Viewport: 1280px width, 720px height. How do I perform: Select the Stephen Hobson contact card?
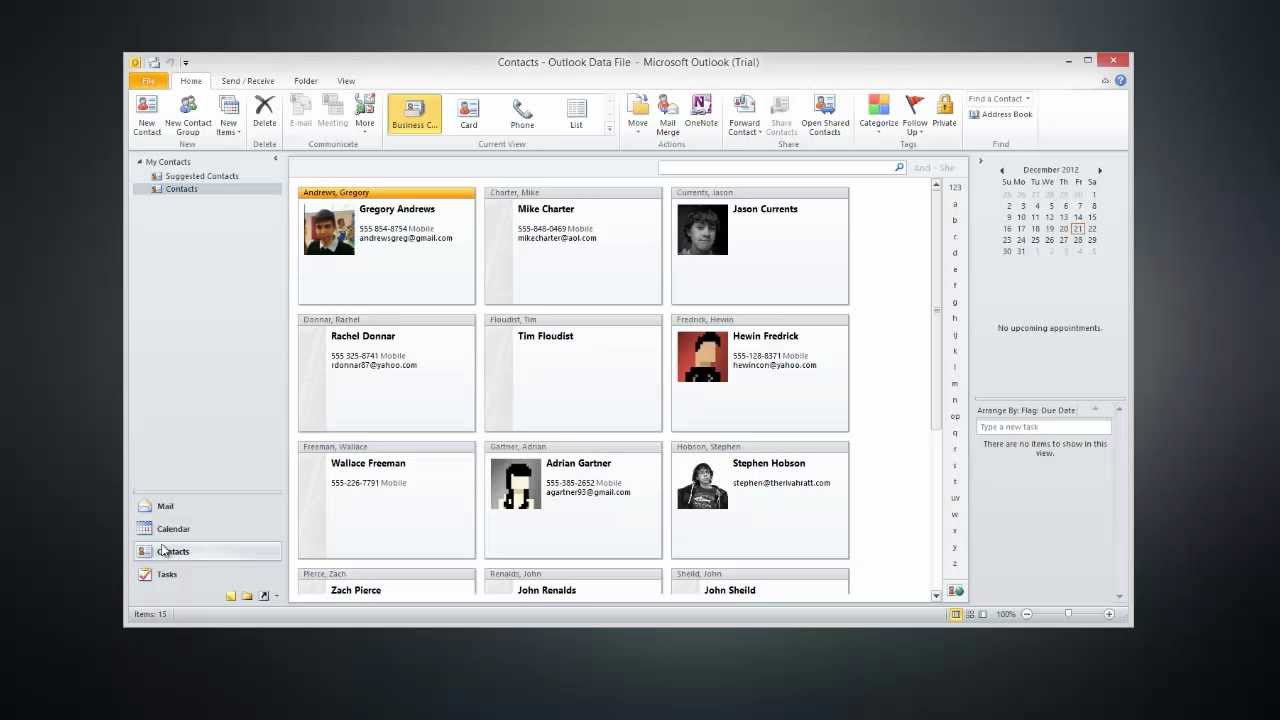tap(760, 499)
